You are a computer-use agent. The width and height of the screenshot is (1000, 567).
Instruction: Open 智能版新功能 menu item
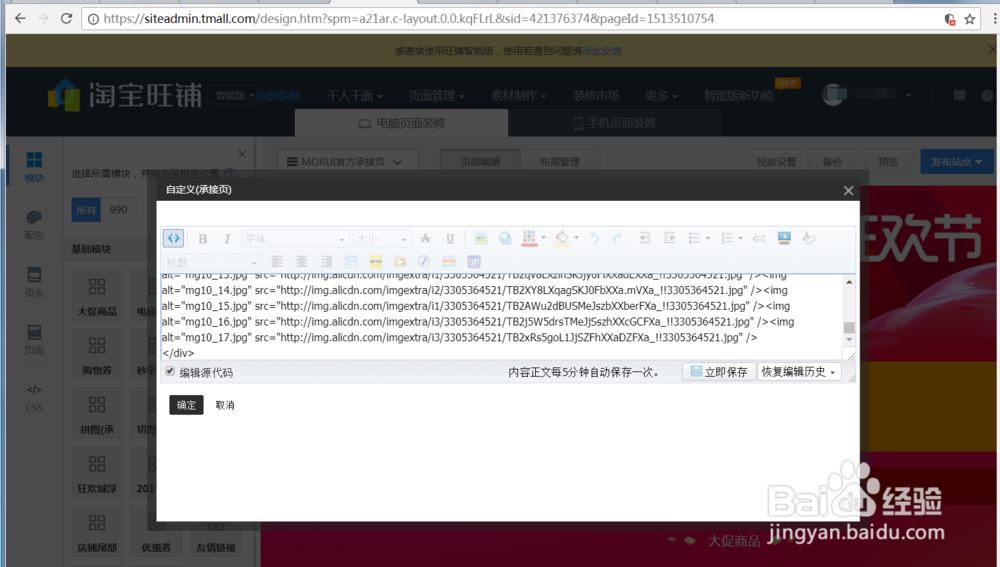739,96
